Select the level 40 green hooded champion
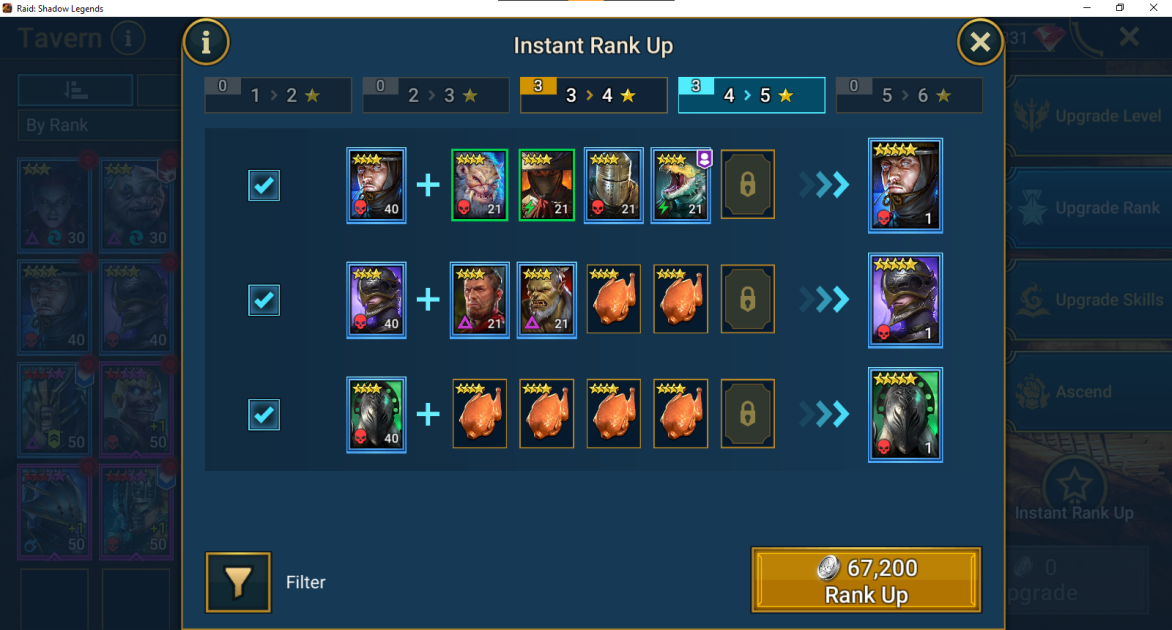 tap(376, 415)
